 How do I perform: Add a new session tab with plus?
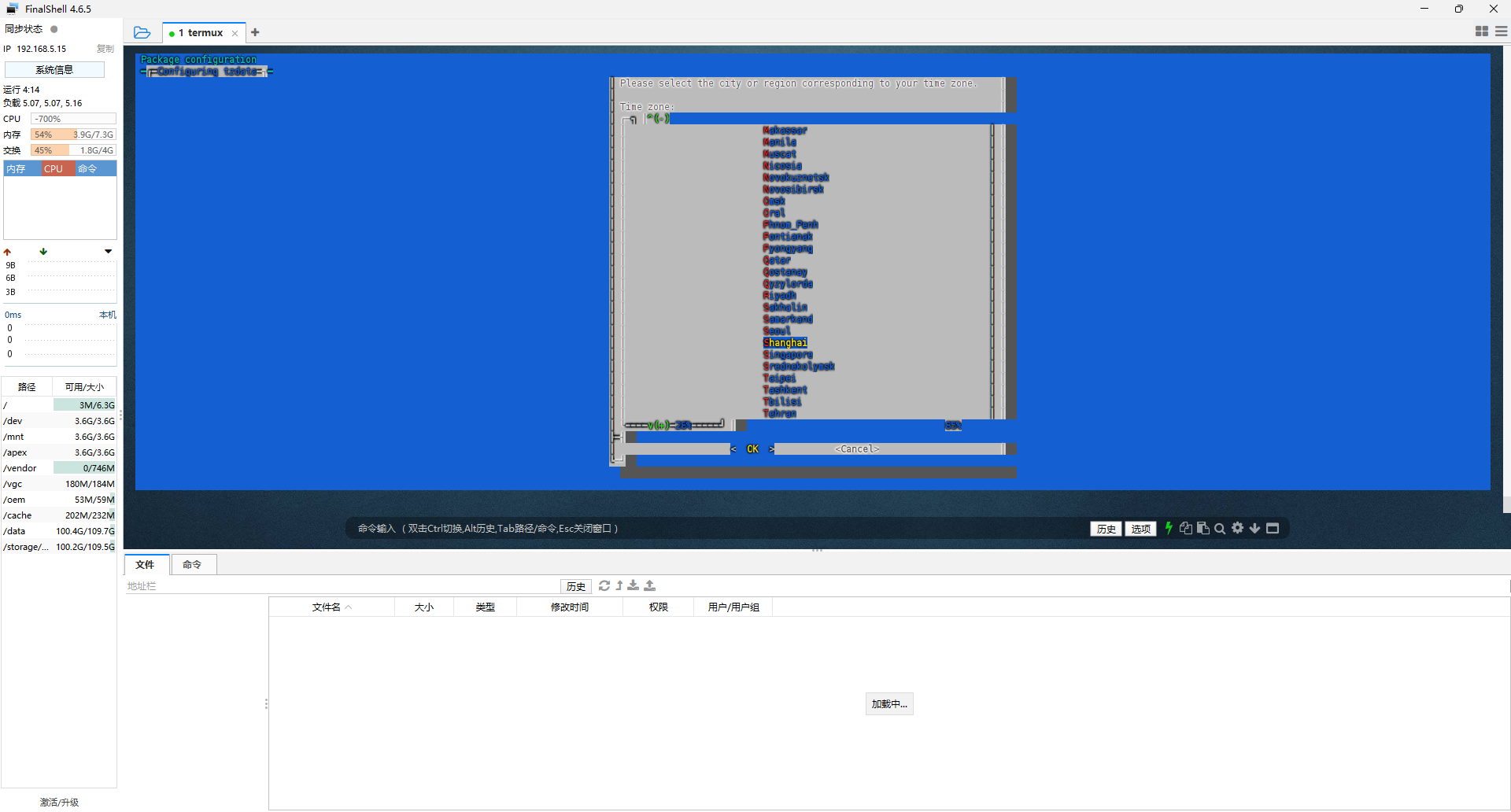click(x=255, y=32)
